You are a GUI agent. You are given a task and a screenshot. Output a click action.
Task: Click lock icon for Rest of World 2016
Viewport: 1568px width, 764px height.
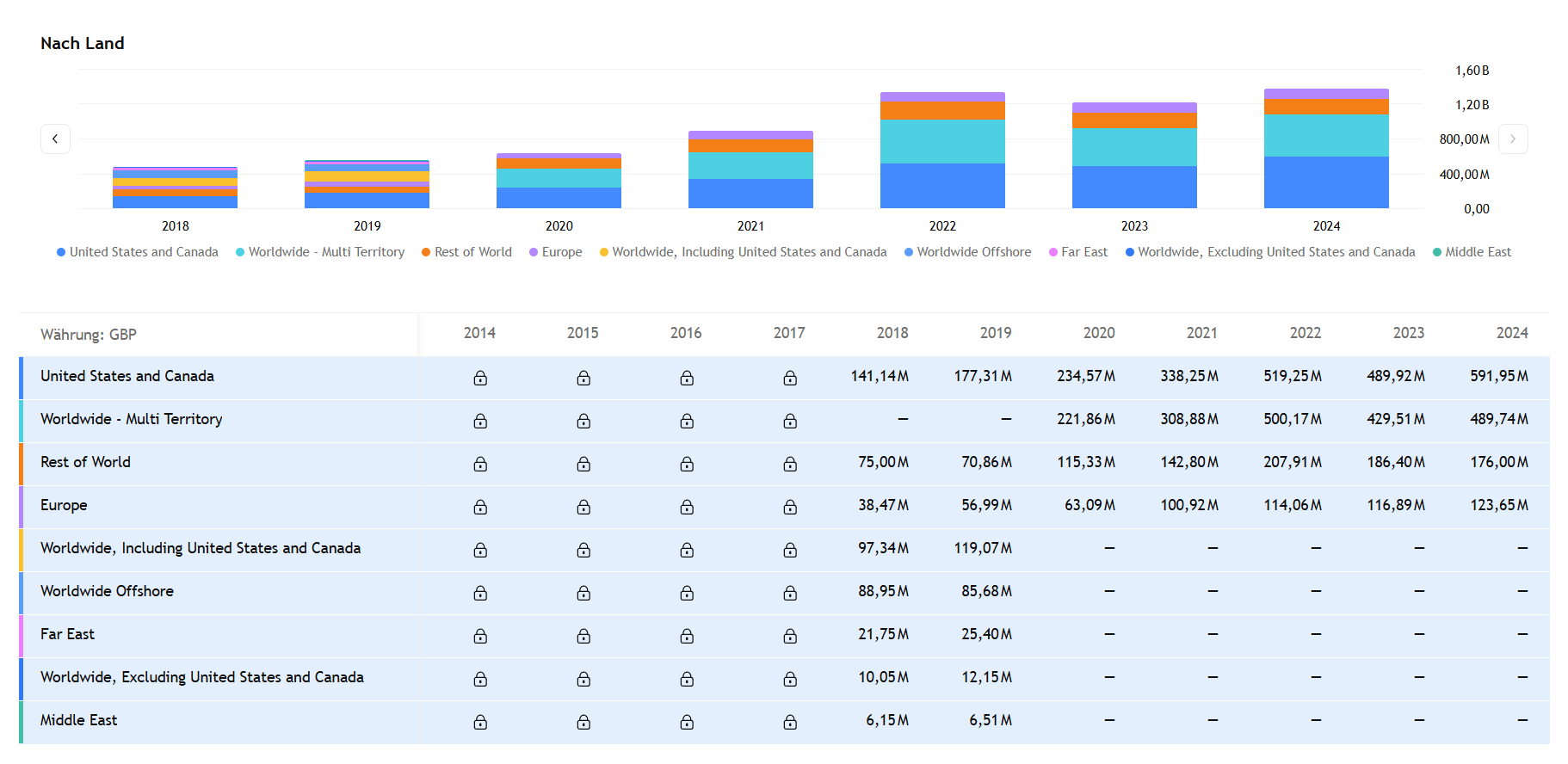pyautogui.click(x=687, y=464)
